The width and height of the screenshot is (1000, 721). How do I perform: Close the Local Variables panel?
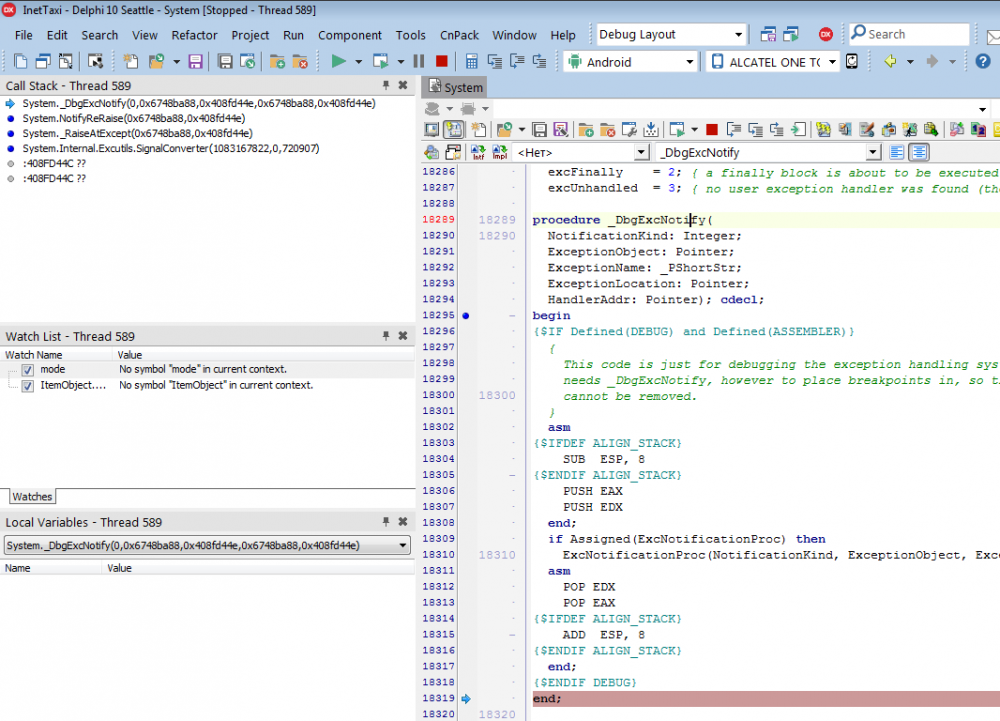click(403, 521)
